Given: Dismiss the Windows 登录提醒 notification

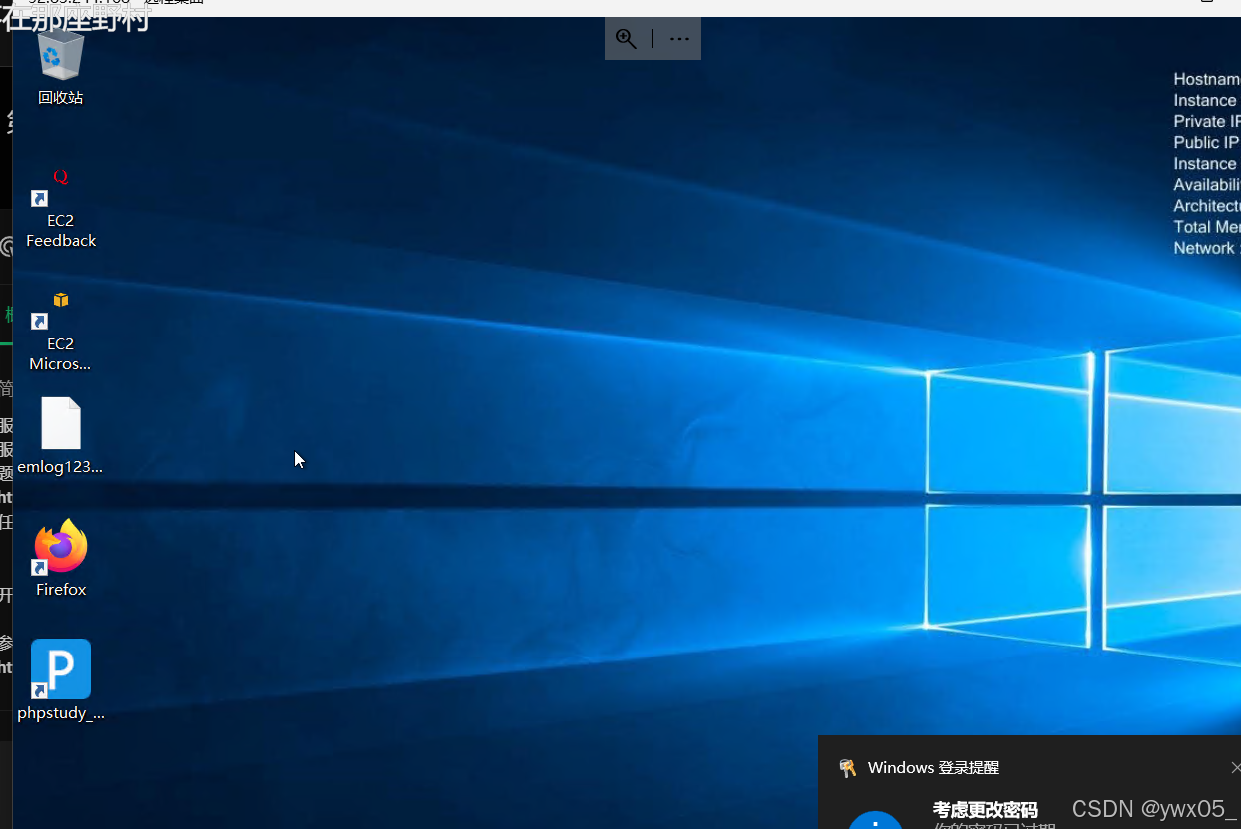Looking at the screenshot, I should pyautogui.click(x=1235, y=768).
